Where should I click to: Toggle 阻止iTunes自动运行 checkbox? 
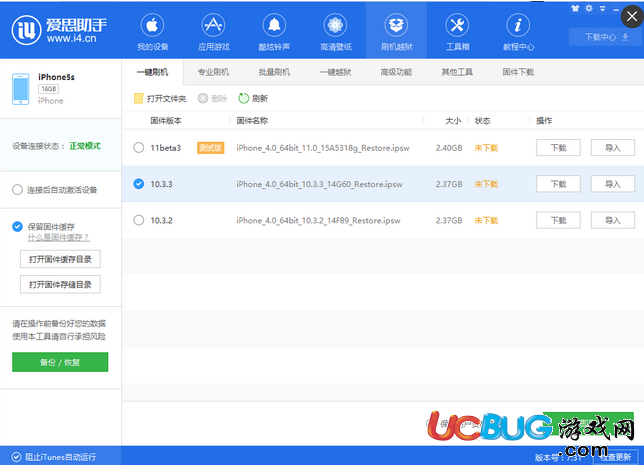[16, 457]
